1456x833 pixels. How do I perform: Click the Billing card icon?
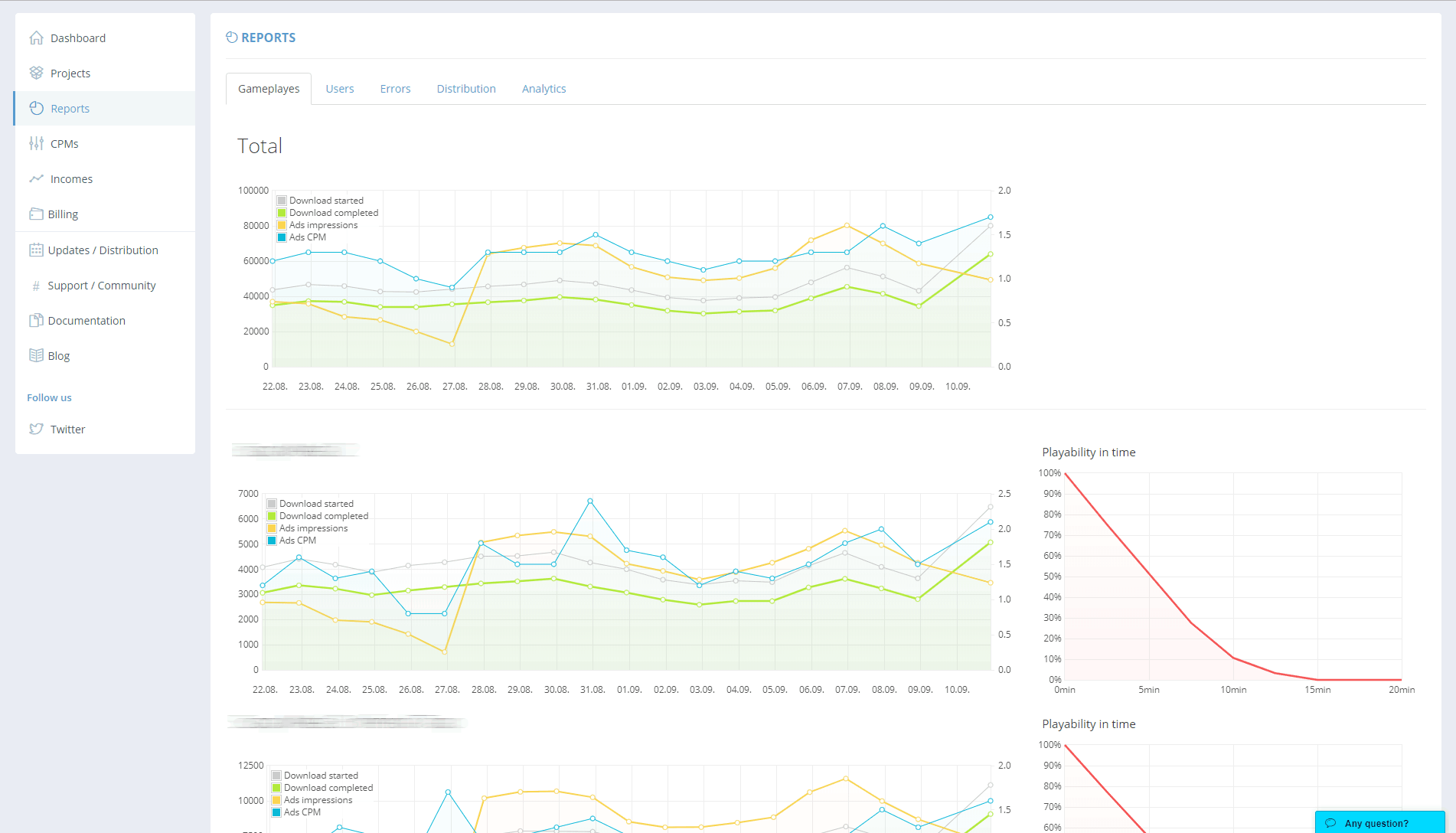(36, 214)
